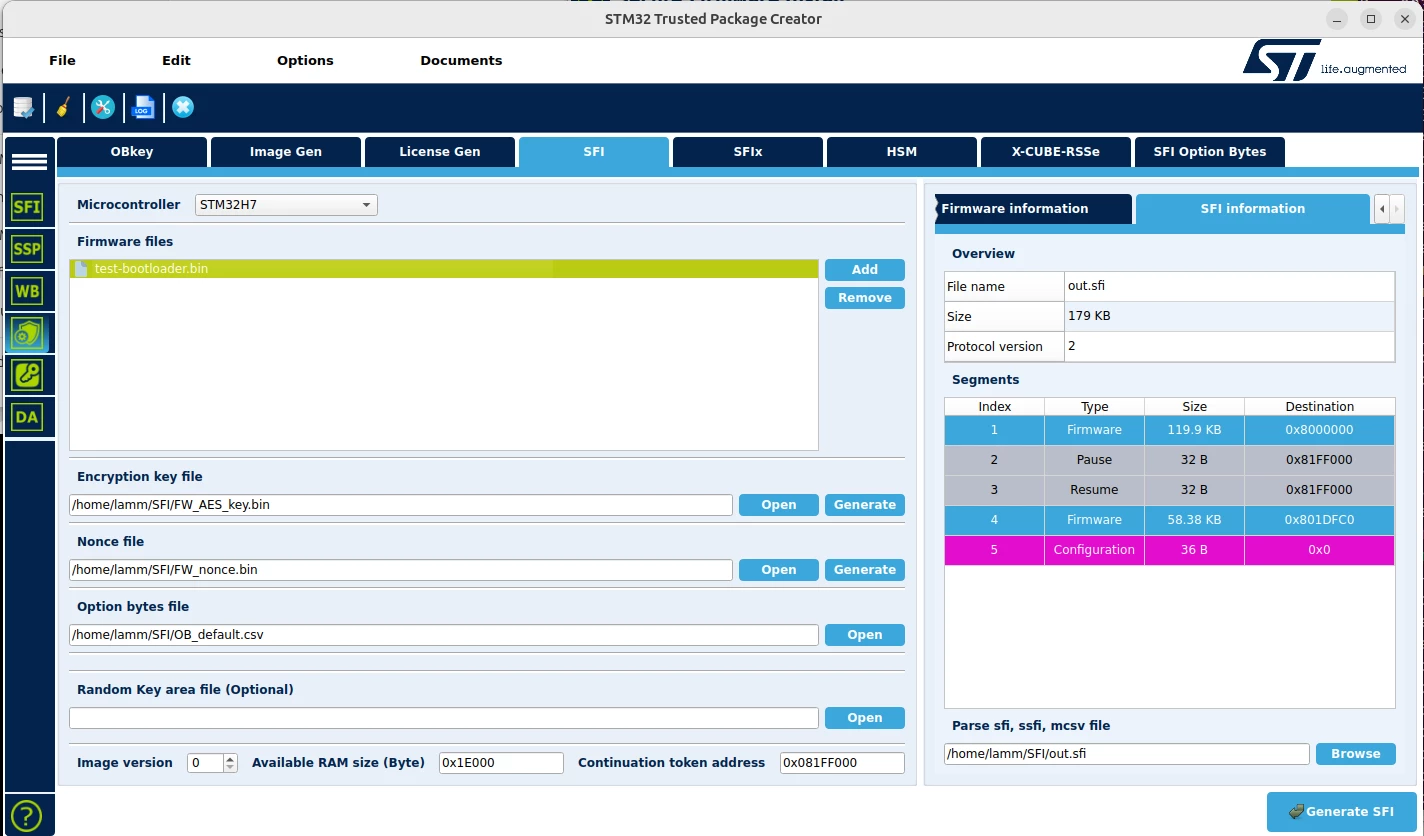Image resolution: width=1424 pixels, height=836 pixels.
Task: Open the Options menu
Action: click(x=305, y=60)
